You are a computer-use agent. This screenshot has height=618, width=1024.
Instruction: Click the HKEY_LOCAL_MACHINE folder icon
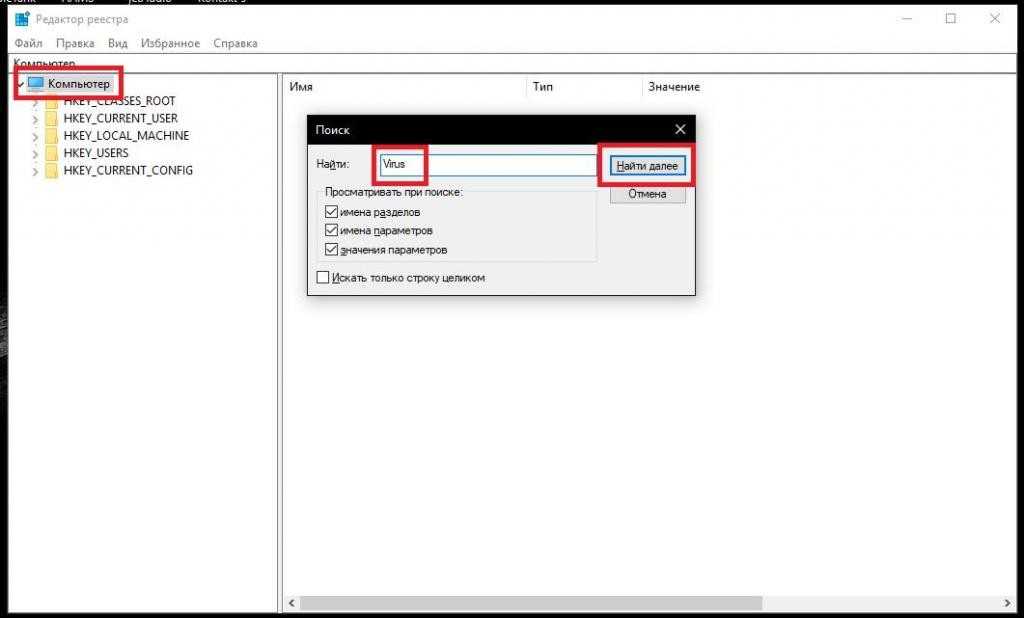pos(52,136)
